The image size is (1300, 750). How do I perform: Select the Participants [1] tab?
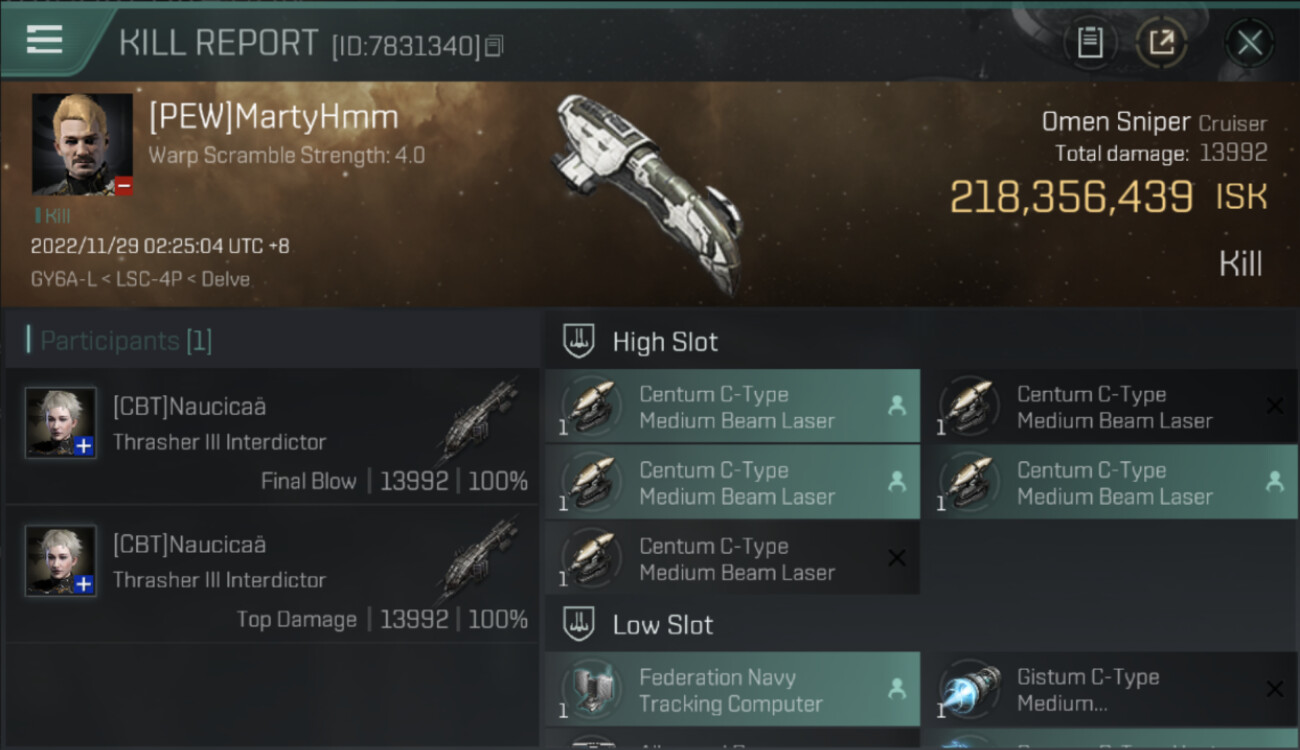[x=122, y=341]
